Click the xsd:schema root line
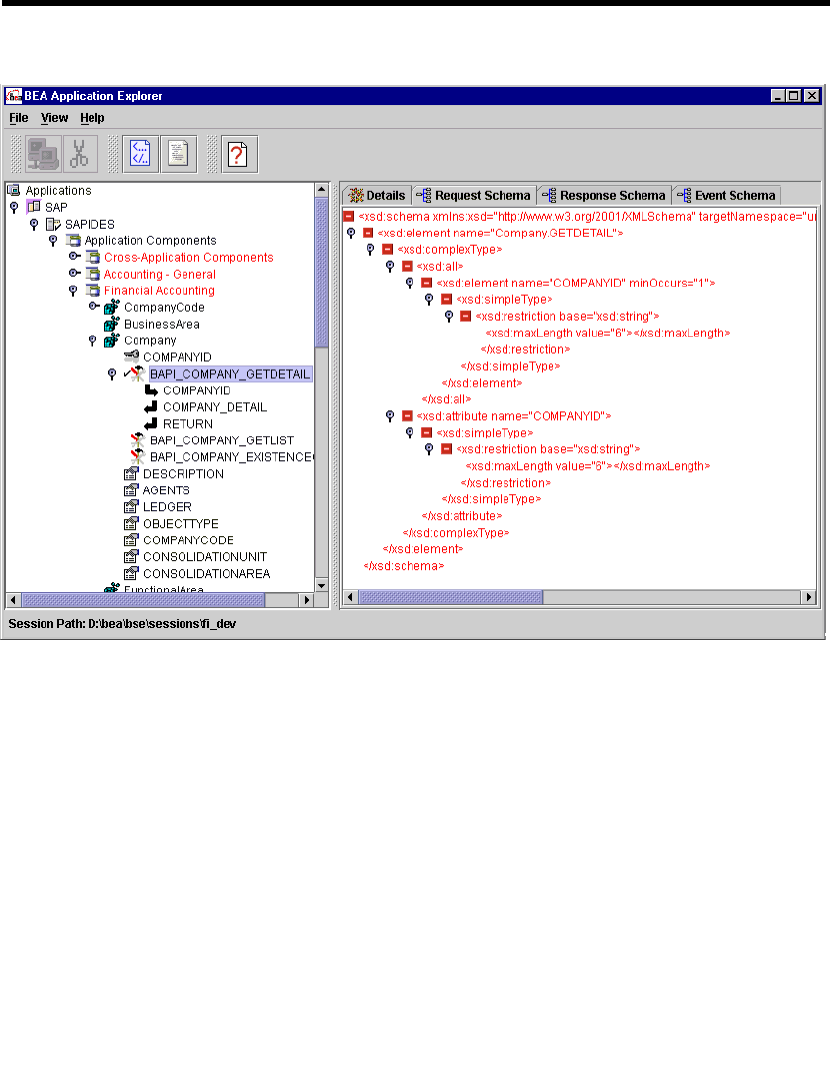830x1076 pixels. click(x=586, y=217)
